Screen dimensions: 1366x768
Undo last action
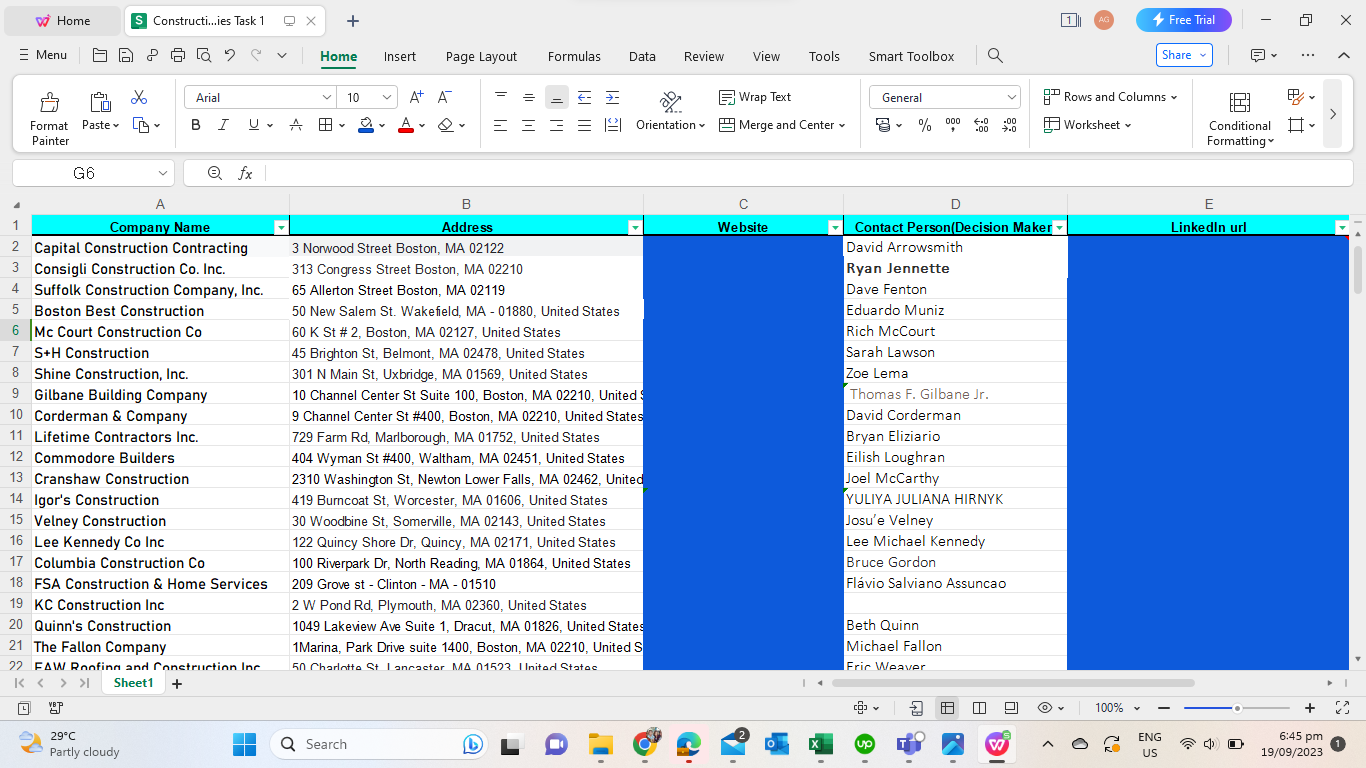pos(230,55)
